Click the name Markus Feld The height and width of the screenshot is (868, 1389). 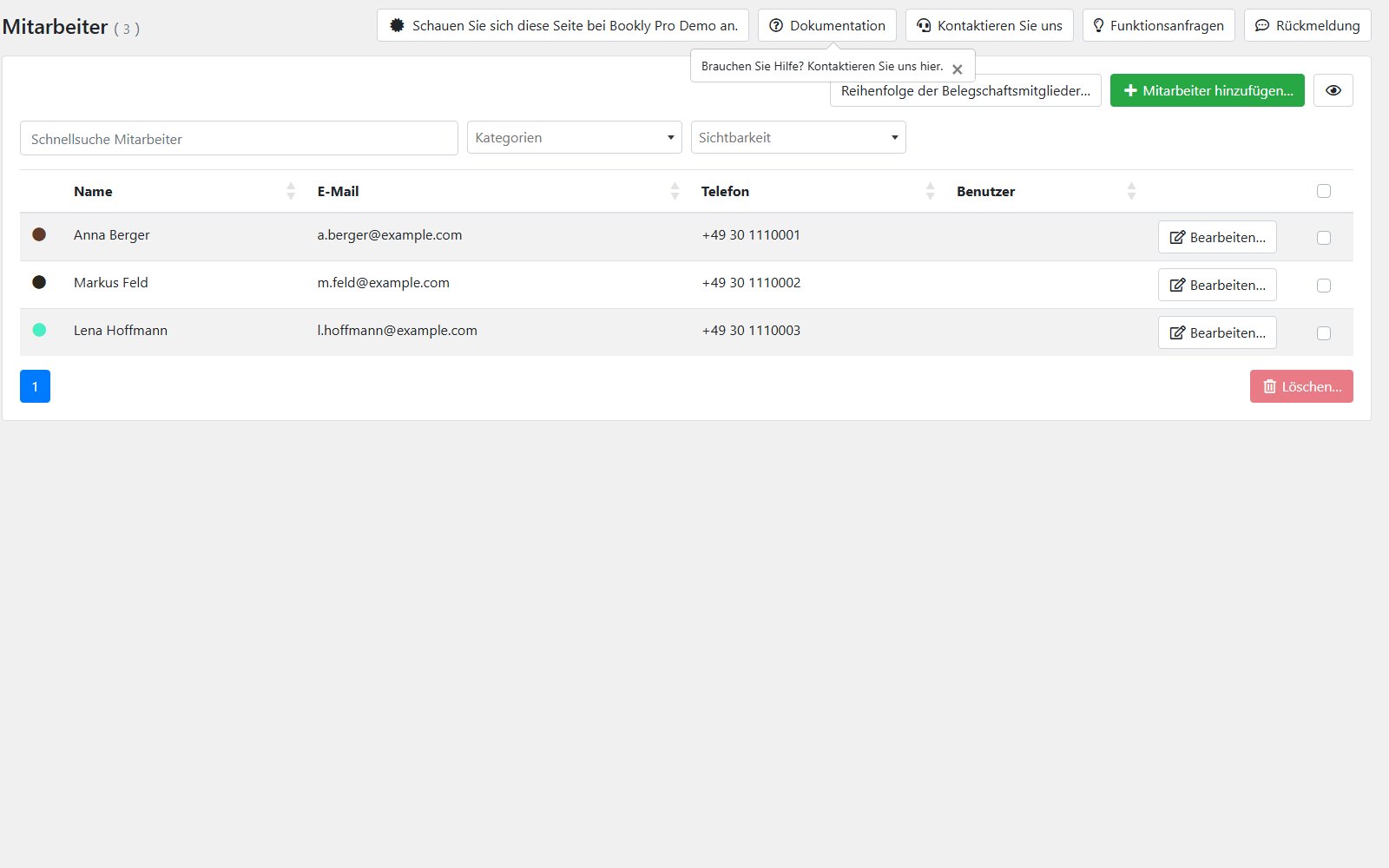point(111,282)
